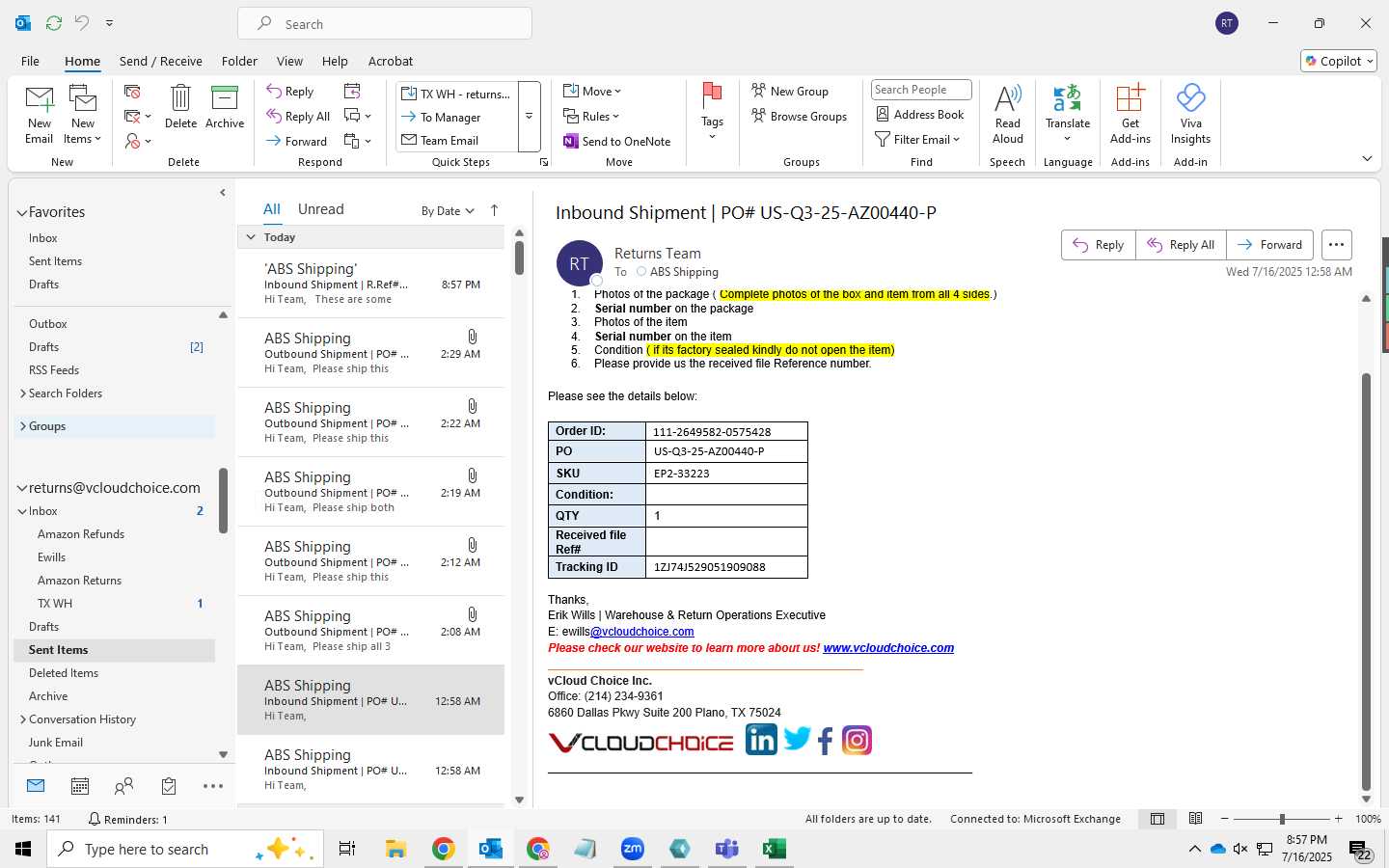Toggle reverse sort order arrow
The image size is (1389, 868).
(x=495, y=210)
